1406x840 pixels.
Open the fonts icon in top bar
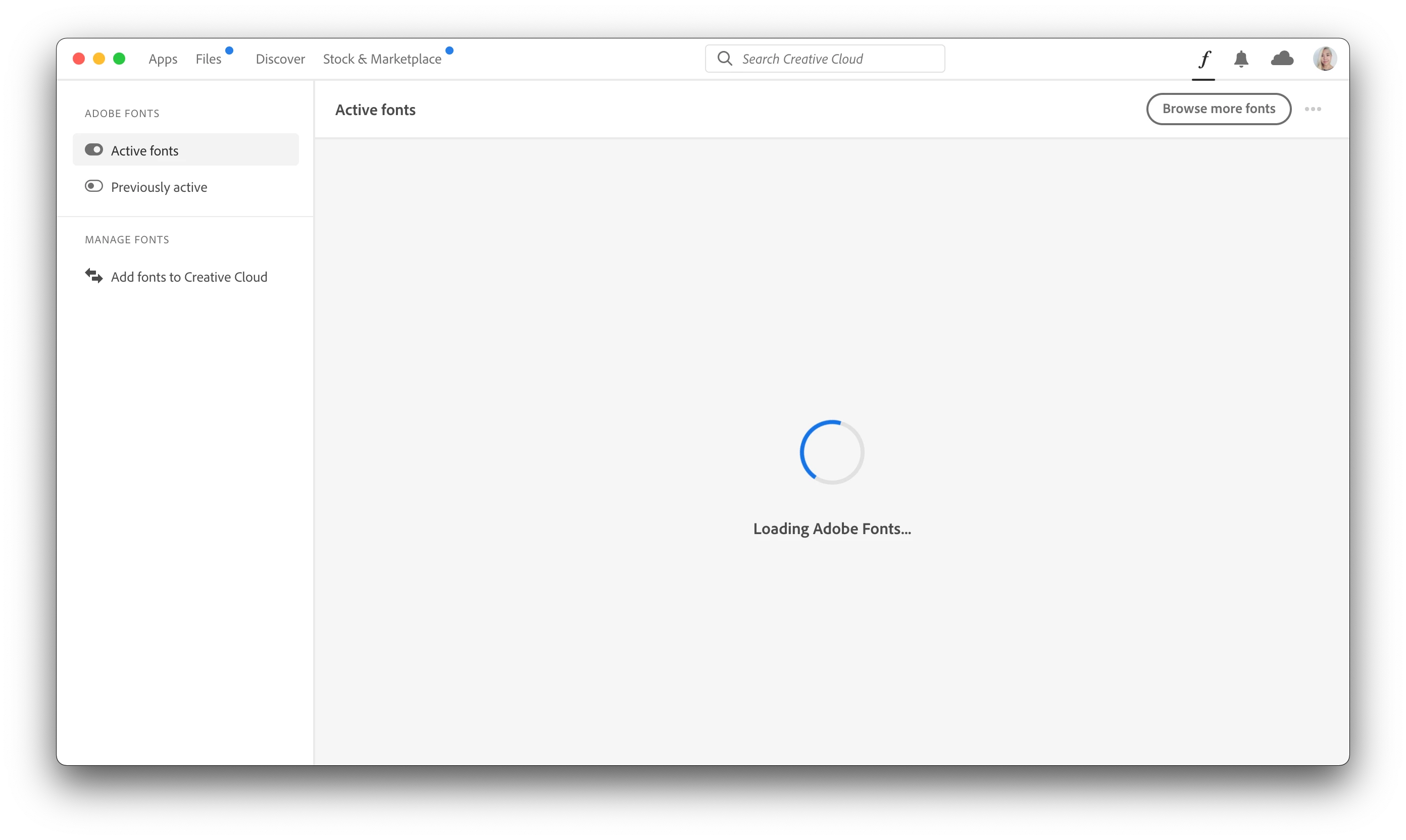click(1204, 59)
